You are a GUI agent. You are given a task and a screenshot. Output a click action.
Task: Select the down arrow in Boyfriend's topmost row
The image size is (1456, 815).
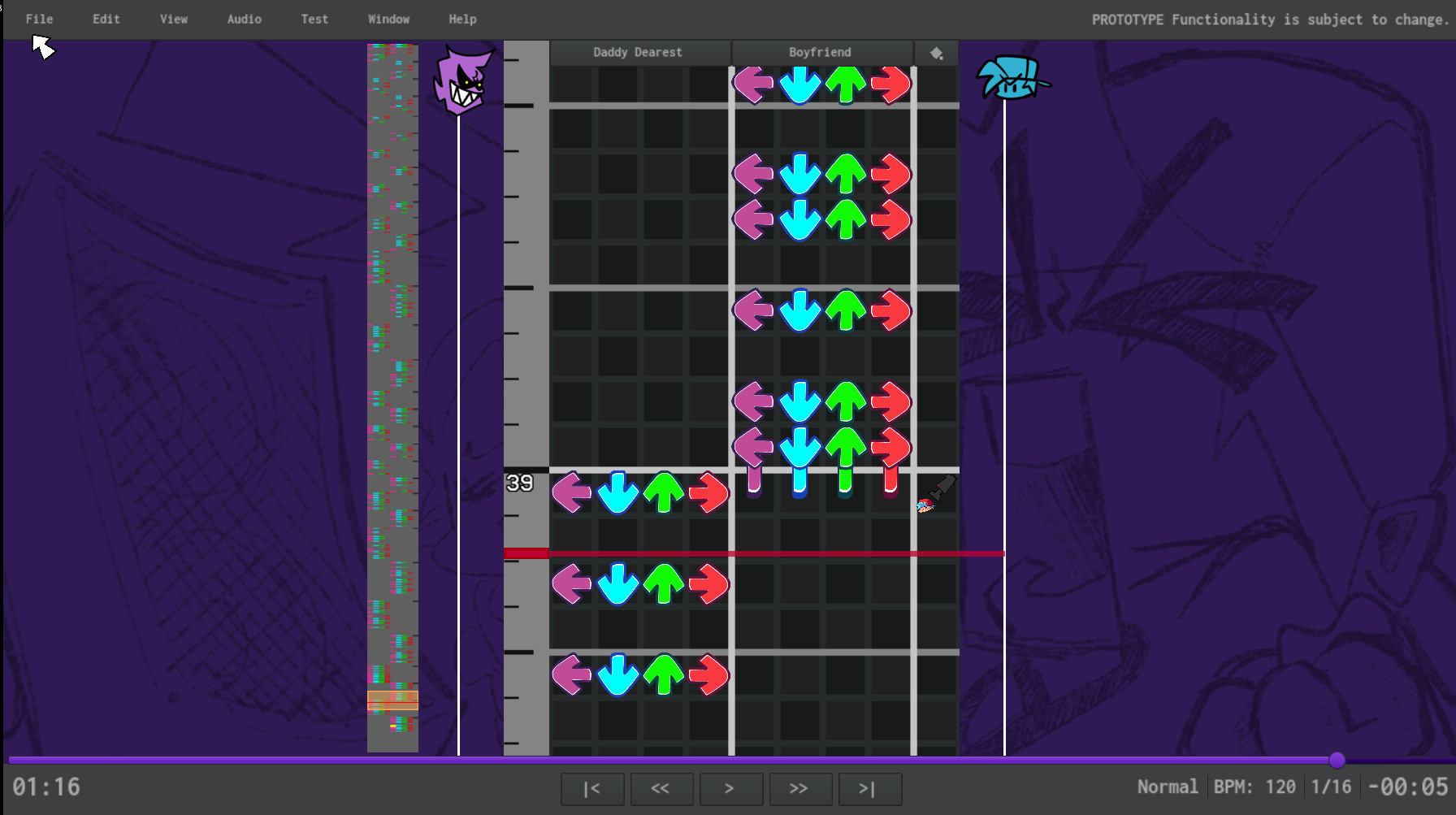(799, 85)
